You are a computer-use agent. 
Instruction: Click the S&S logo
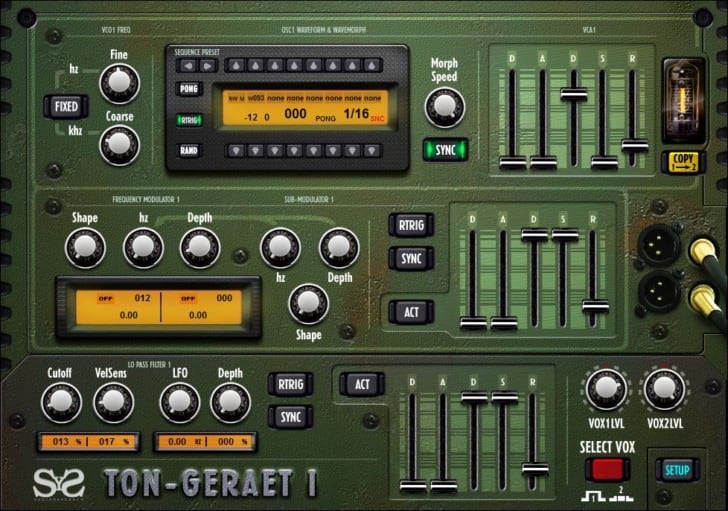click(x=58, y=484)
